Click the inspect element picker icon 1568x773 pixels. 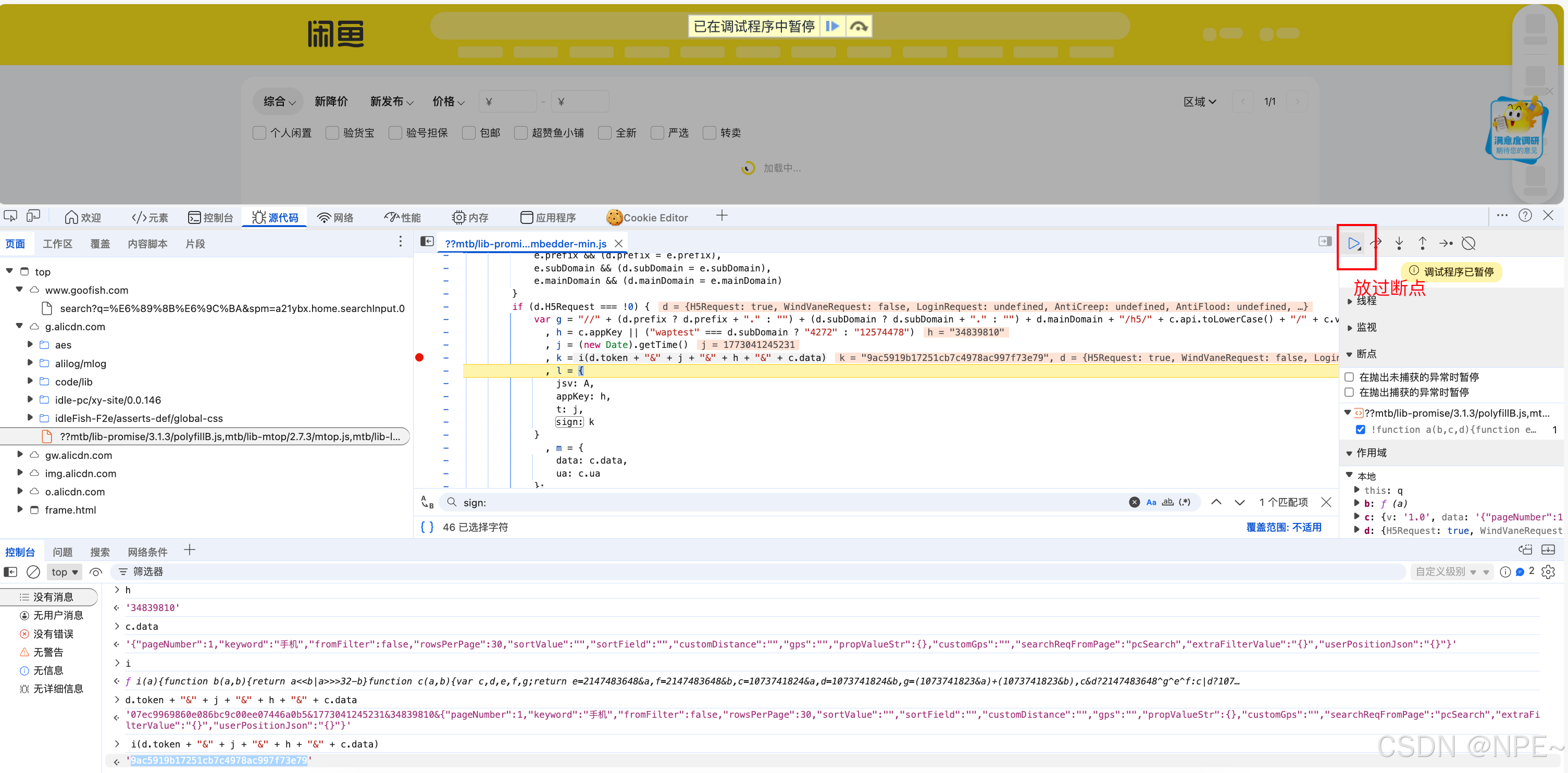click(10, 216)
